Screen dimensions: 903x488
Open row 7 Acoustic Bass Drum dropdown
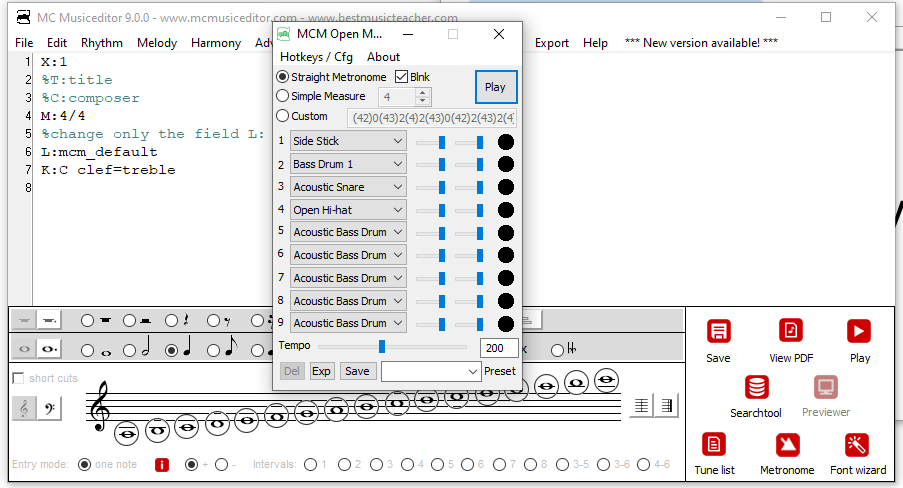(x=348, y=278)
